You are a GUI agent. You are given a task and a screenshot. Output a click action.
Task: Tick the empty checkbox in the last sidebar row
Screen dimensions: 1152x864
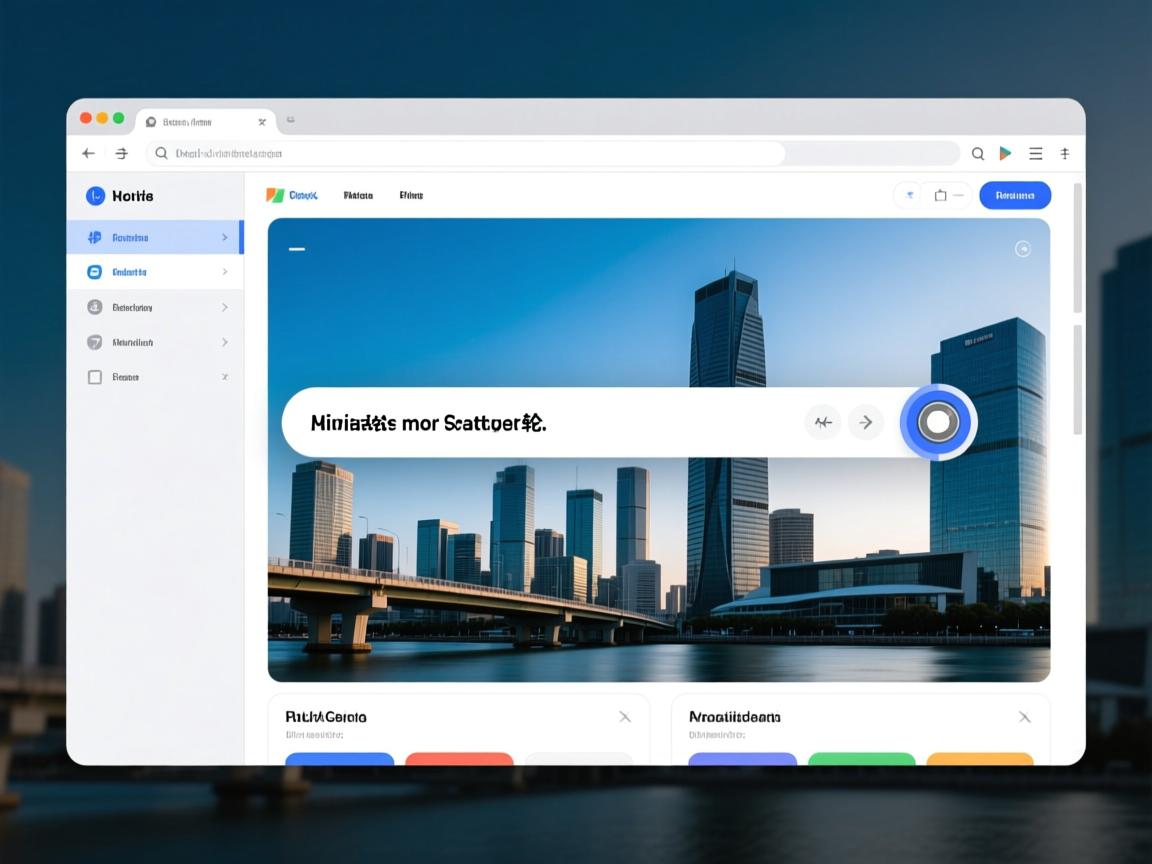click(x=95, y=377)
